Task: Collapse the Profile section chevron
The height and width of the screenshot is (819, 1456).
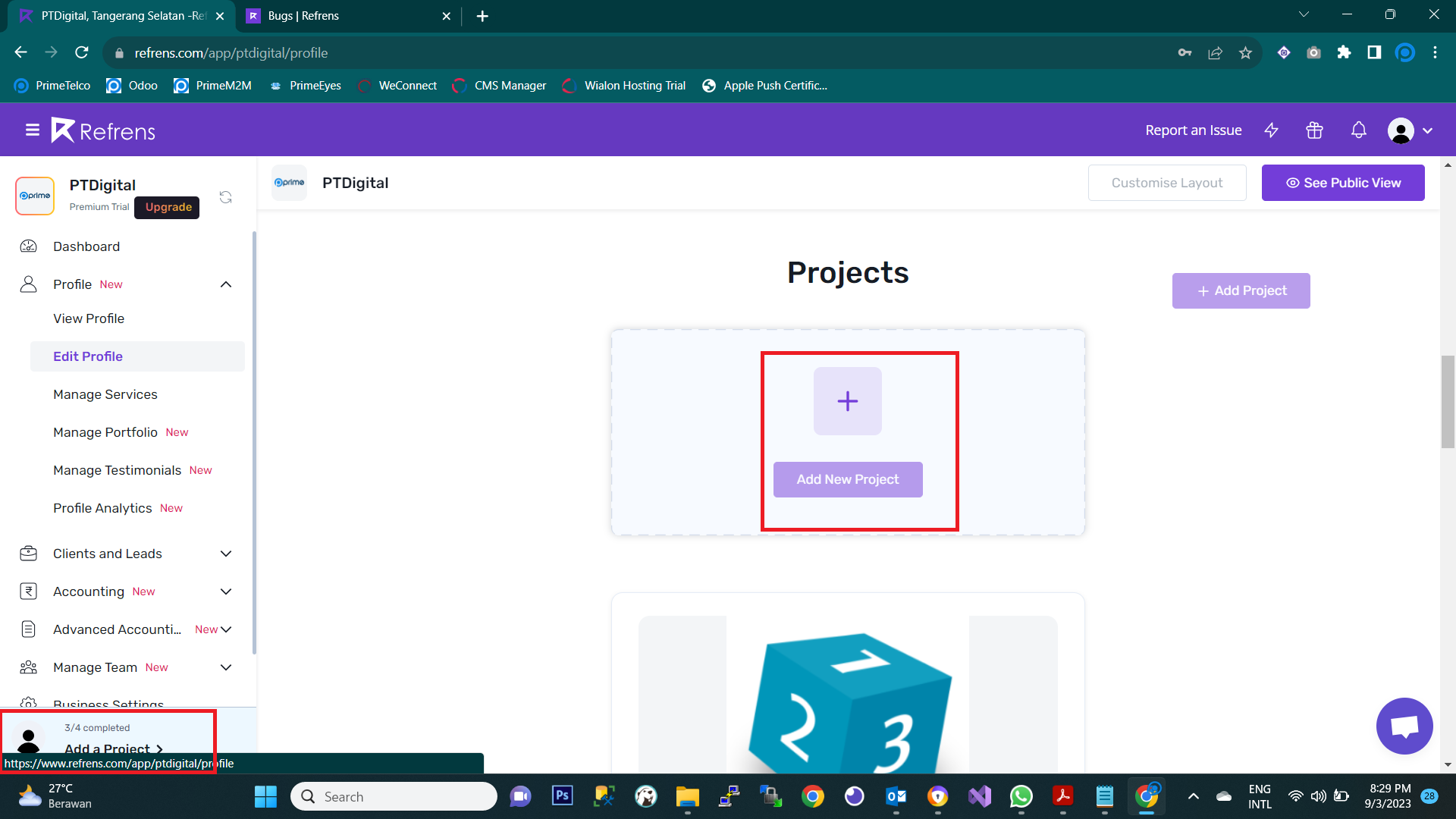Action: [226, 284]
